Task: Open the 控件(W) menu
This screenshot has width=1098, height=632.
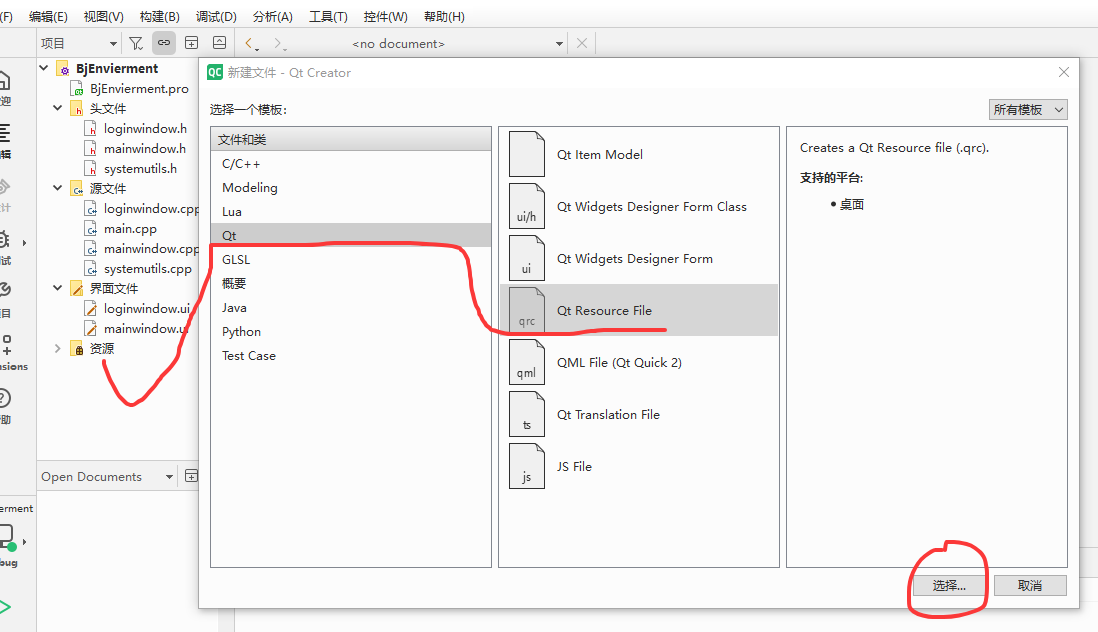Action: [x=385, y=16]
